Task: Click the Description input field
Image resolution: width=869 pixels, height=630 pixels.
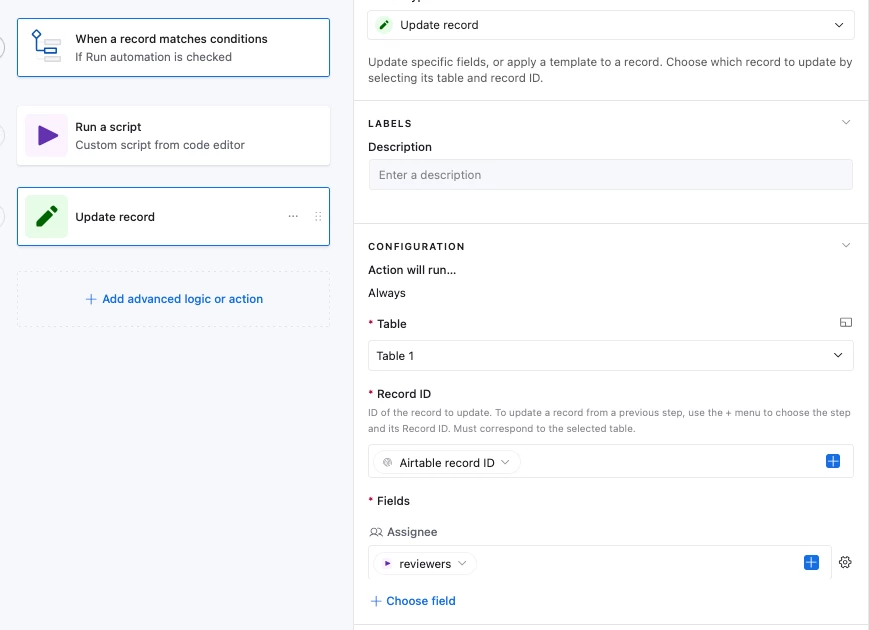Action: (x=610, y=175)
